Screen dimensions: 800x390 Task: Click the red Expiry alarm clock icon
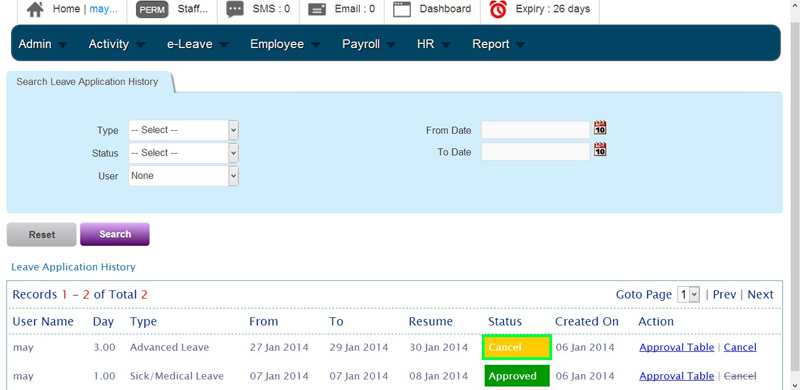[x=498, y=9]
